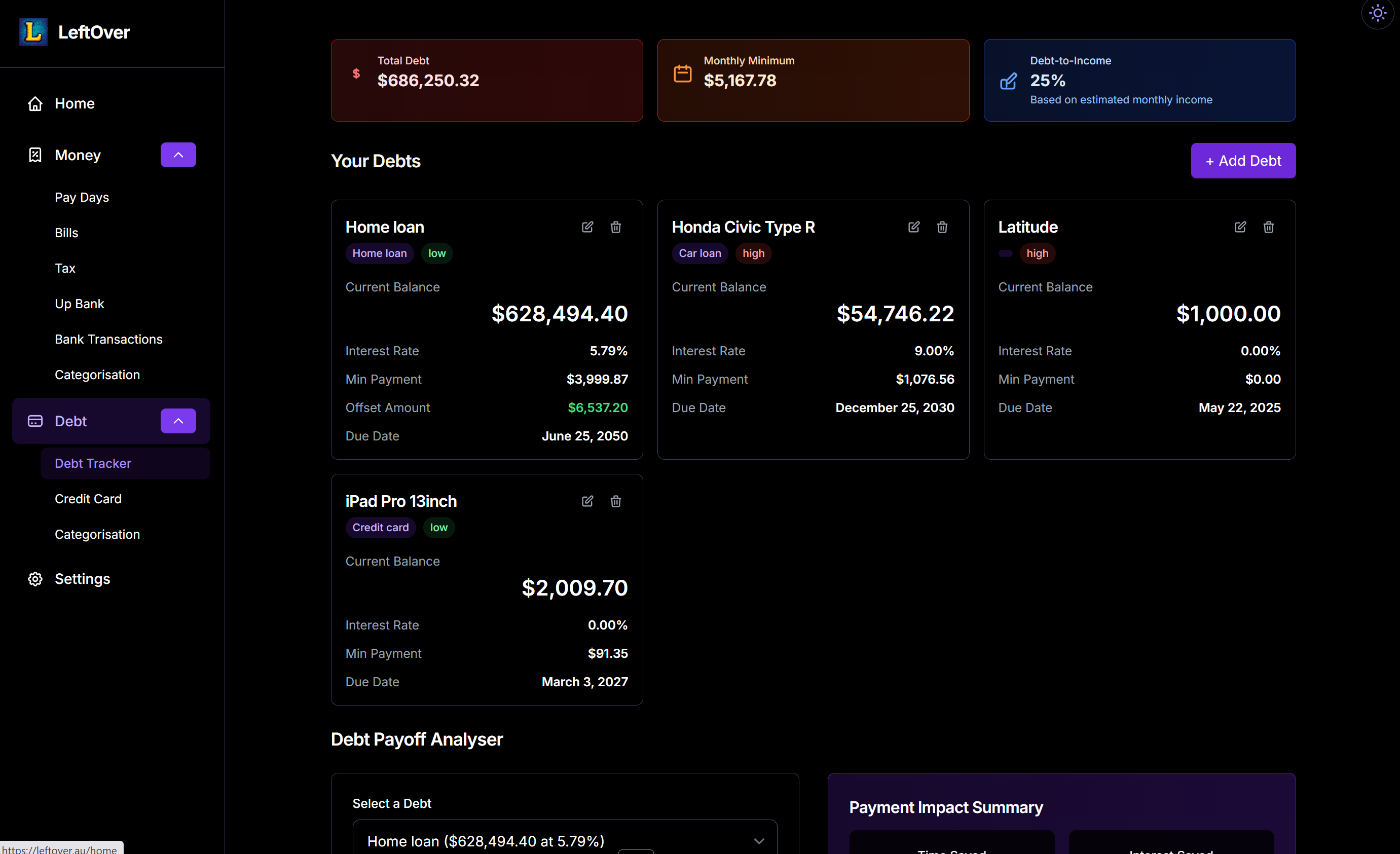
Task: Open Bank Transactions from the sidebar
Action: 108,339
